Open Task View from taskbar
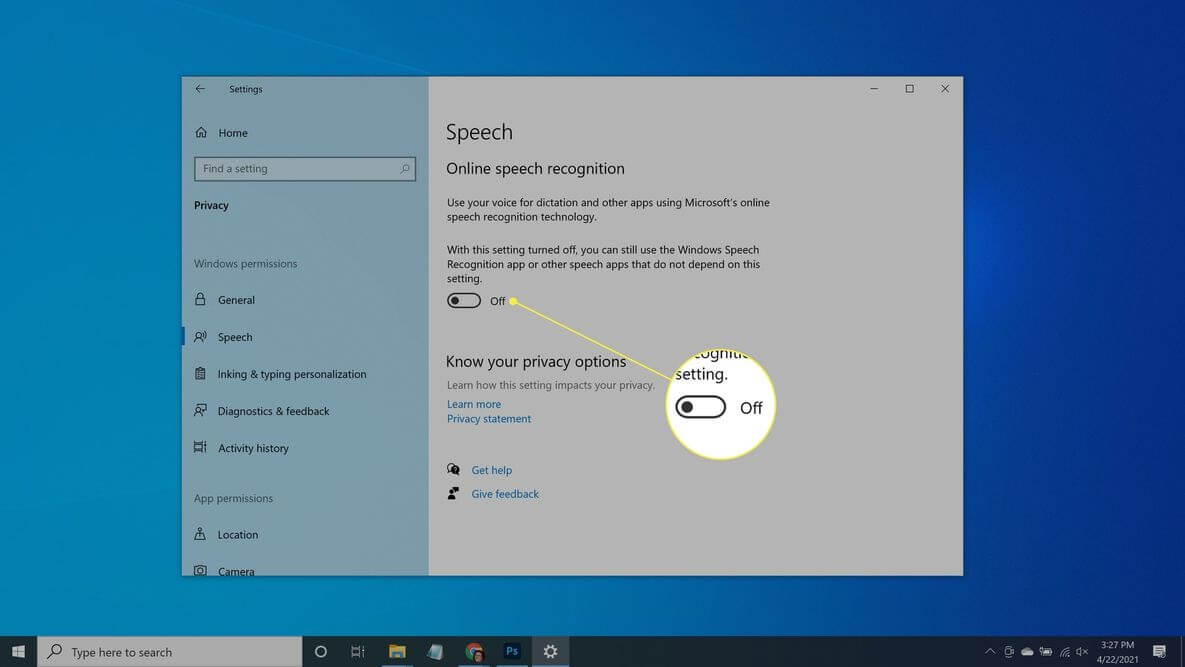Viewport: 1185px width, 667px height. (357, 651)
